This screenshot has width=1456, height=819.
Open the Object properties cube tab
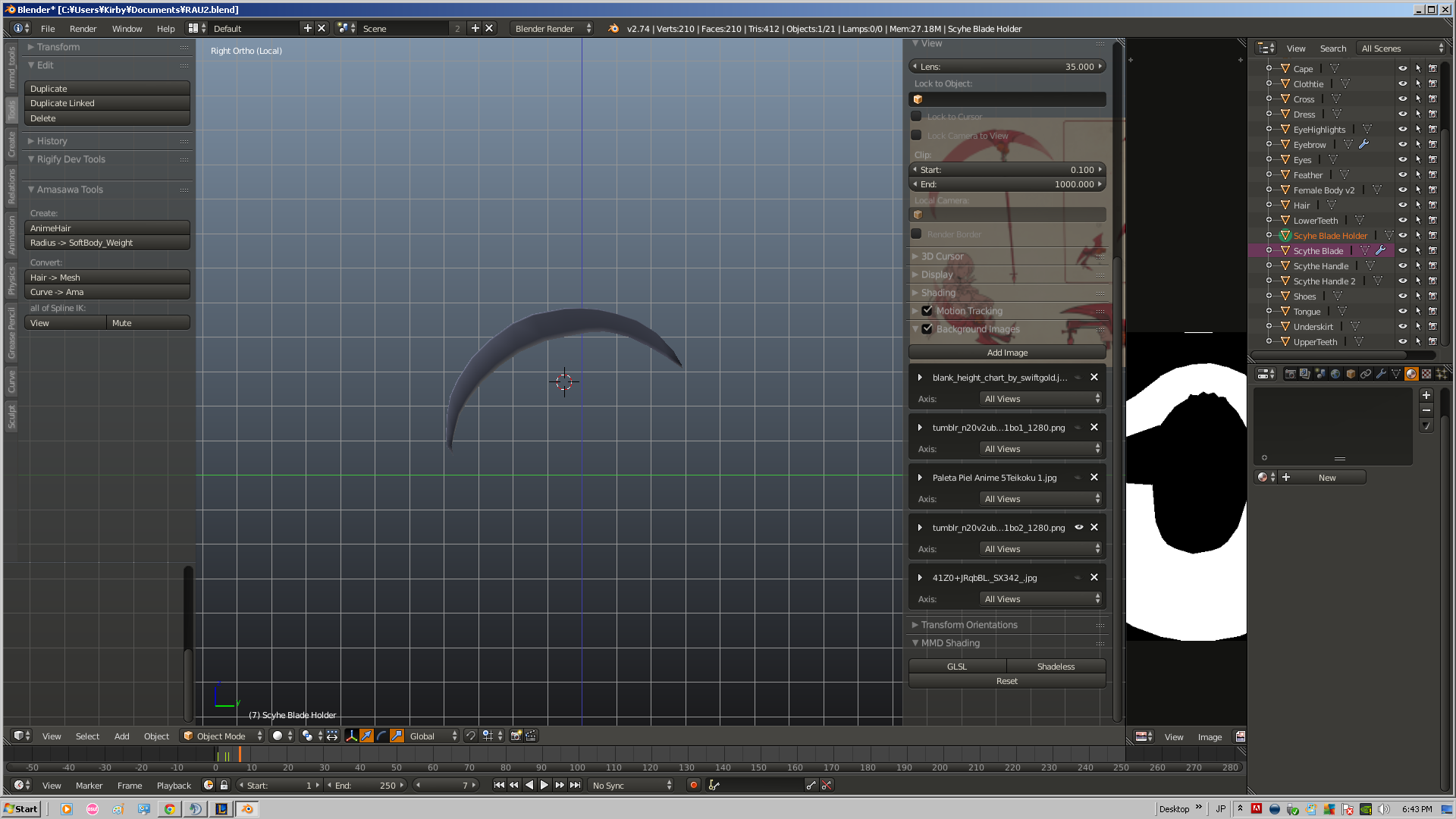(1351, 374)
